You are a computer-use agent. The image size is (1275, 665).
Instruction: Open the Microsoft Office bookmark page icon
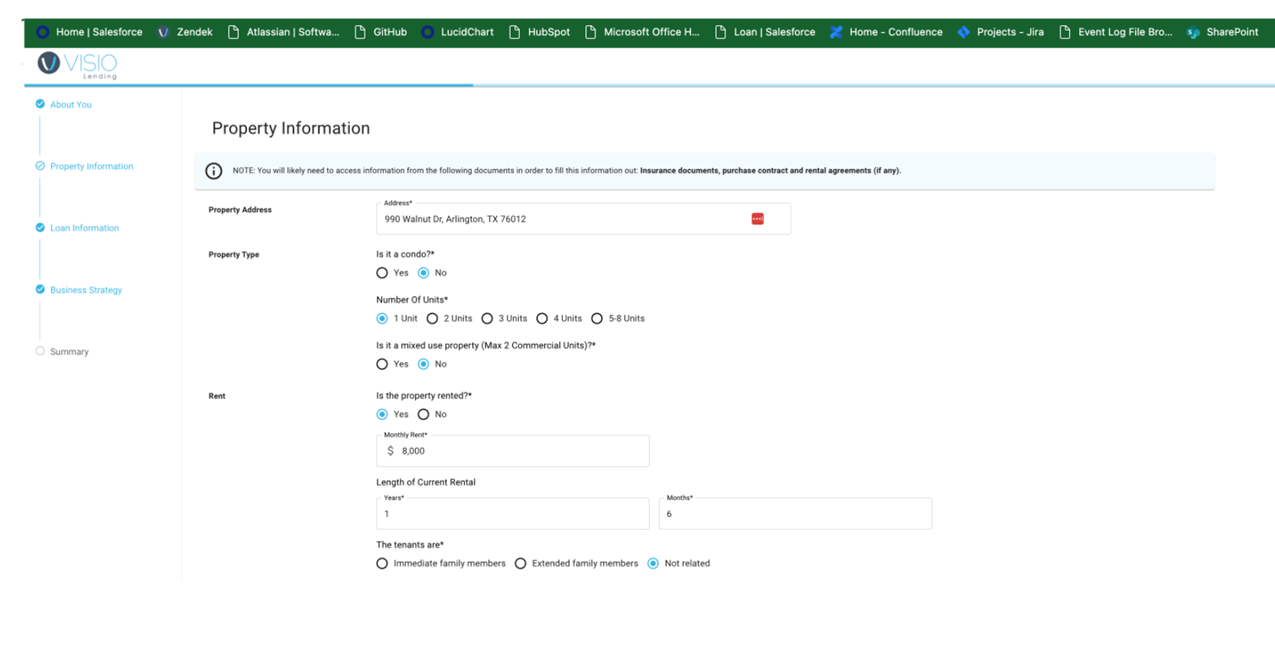click(590, 32)
